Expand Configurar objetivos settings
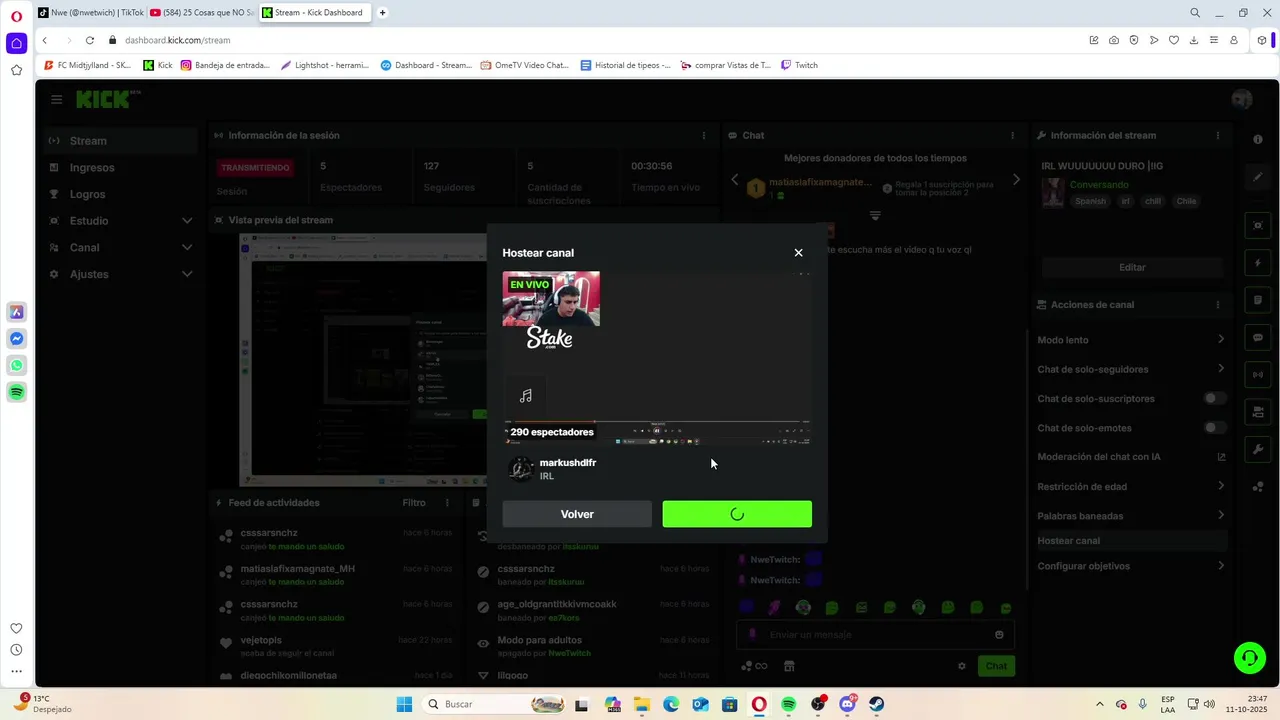The image size is (1280, 720). (x=1131, y=566)
